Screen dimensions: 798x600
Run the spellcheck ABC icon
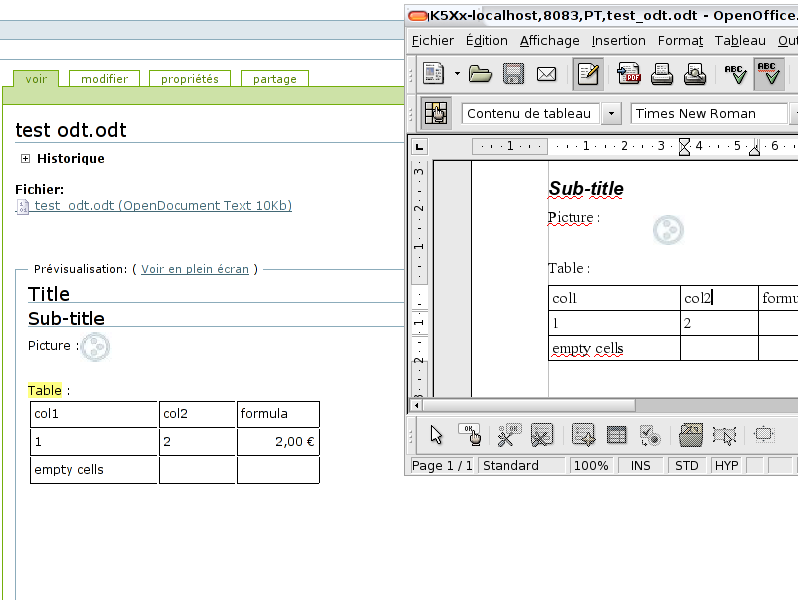[735, 74]
